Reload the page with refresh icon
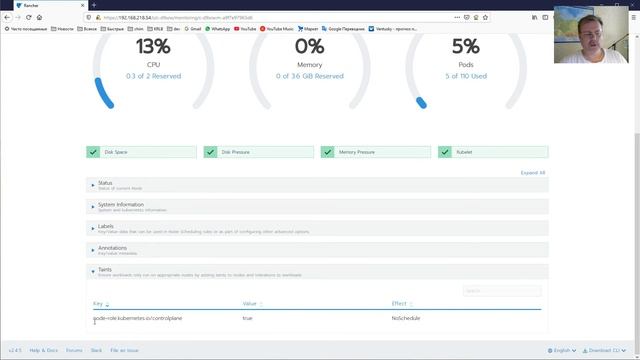The height and width of the screenshot is (360, 640). [29, 18]
